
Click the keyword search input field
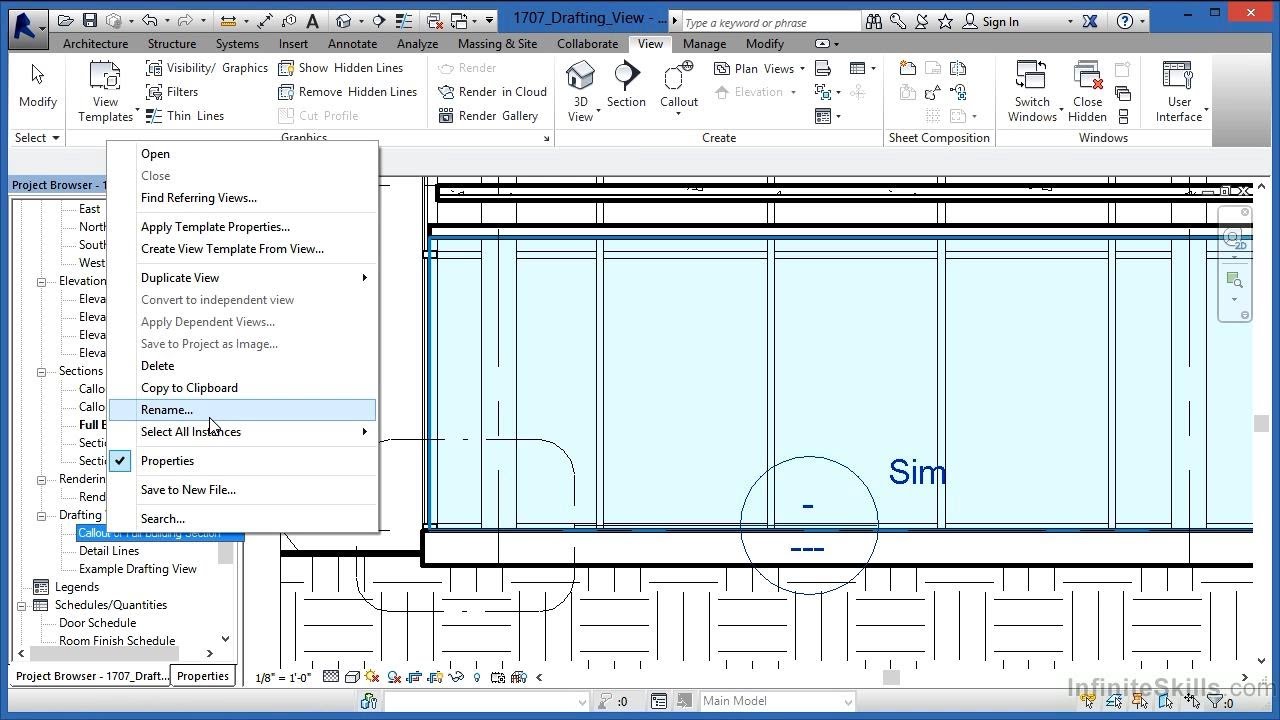coord(770,22)
